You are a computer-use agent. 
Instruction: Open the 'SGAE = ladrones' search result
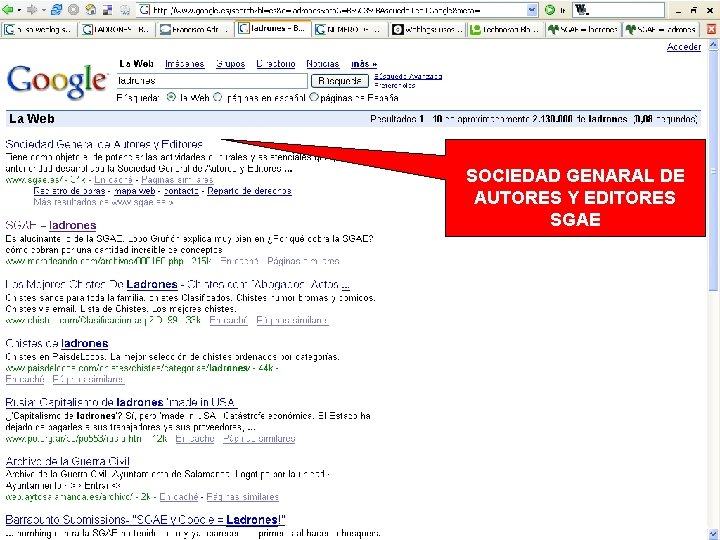[x=51, y=225]
